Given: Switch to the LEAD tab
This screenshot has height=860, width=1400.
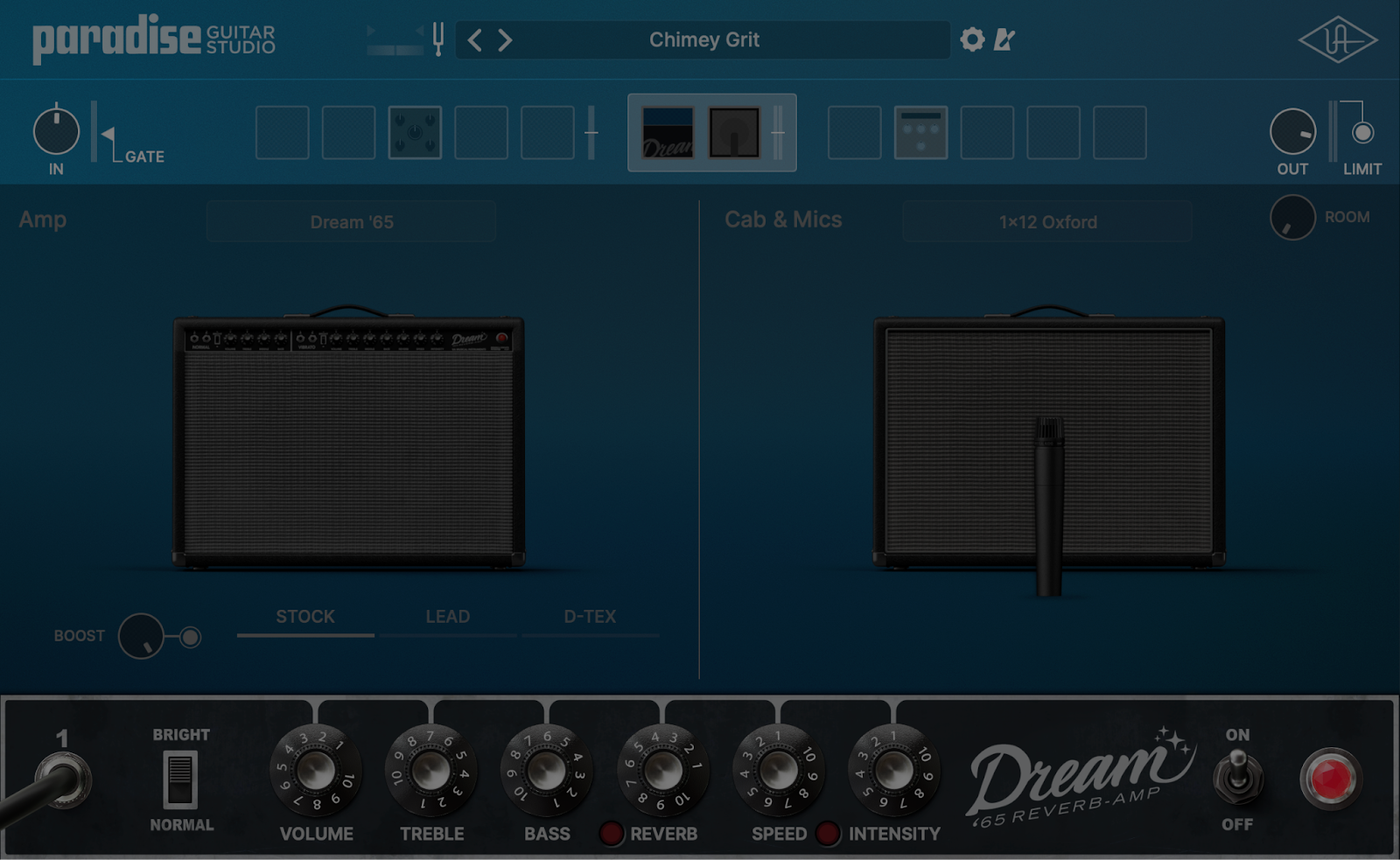Looking at the screenshot, I should [x=447, y=617].
